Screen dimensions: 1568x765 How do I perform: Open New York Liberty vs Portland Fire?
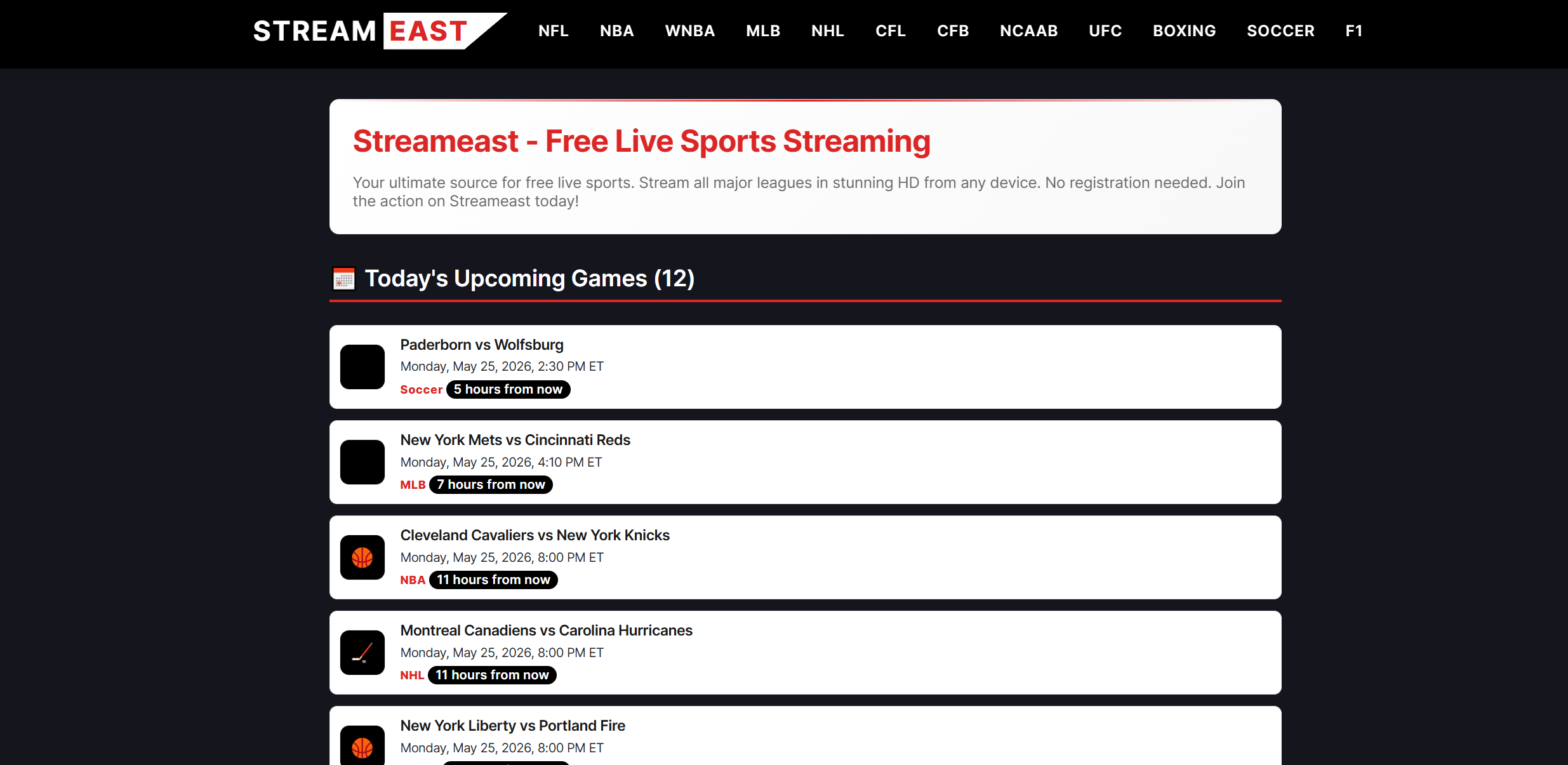(x=806, y=736)
